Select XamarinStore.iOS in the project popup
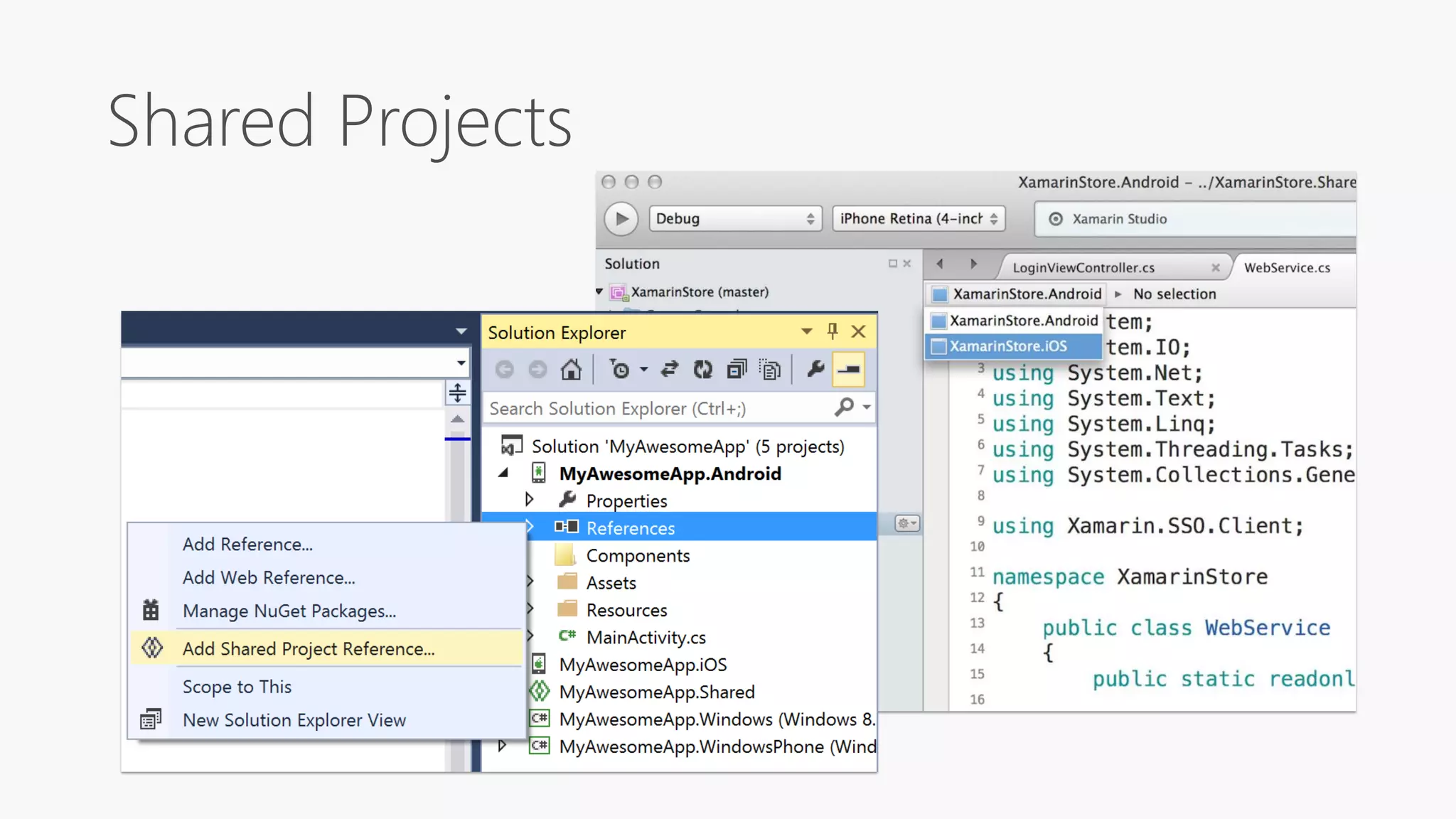 point(1014,346)
